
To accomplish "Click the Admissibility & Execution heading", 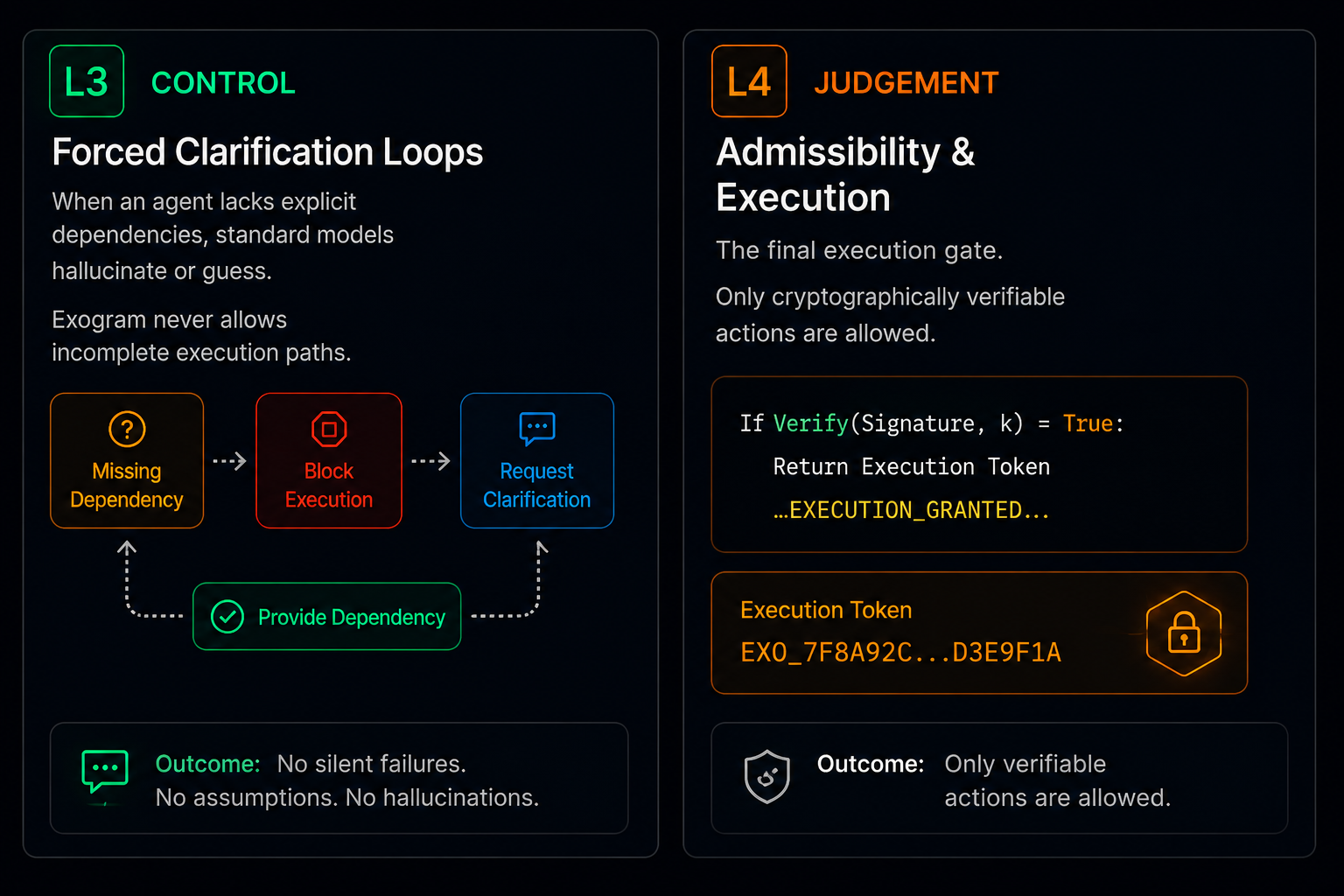I will [845, 174].
